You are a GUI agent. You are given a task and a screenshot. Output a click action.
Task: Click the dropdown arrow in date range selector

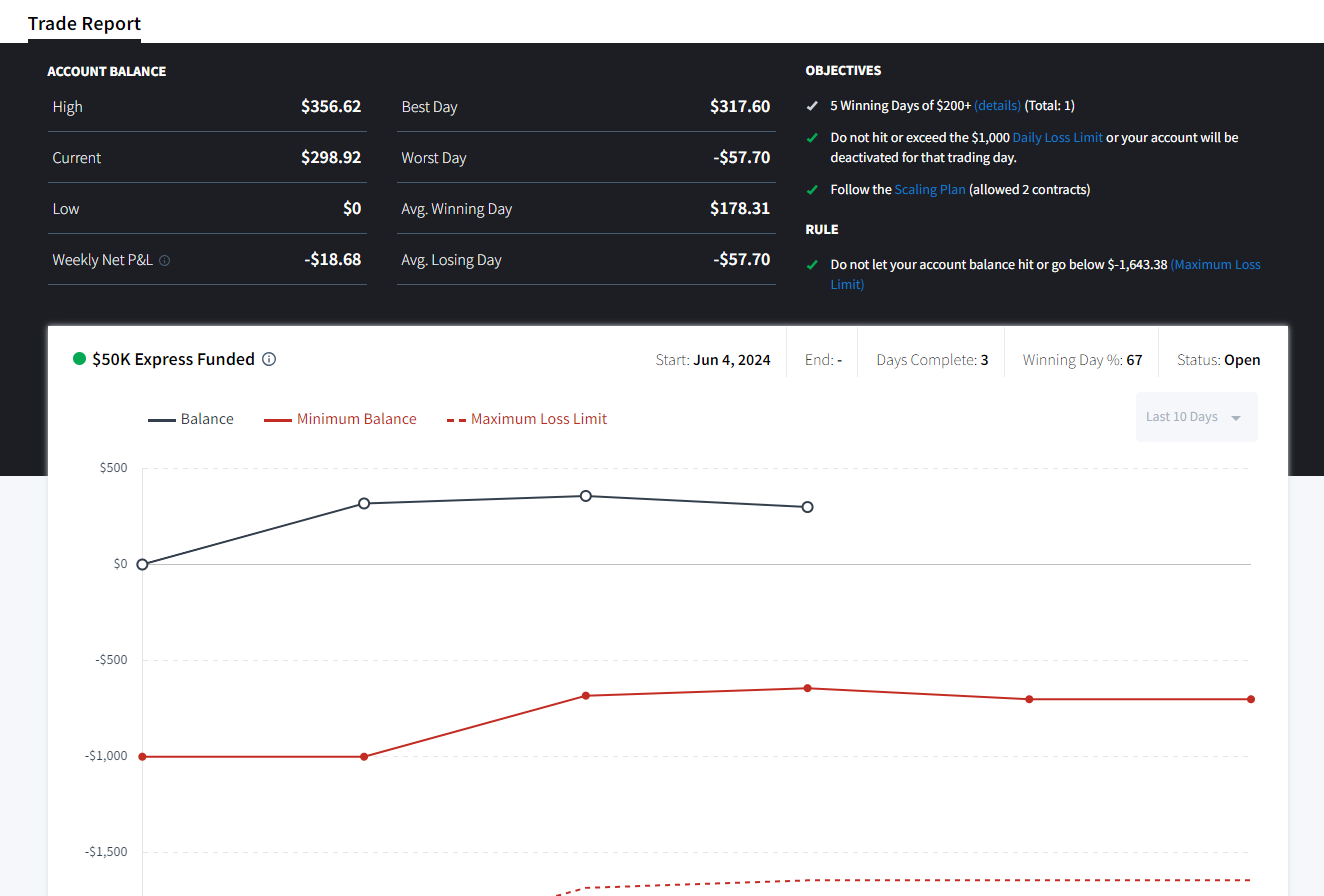(1236, 418)
